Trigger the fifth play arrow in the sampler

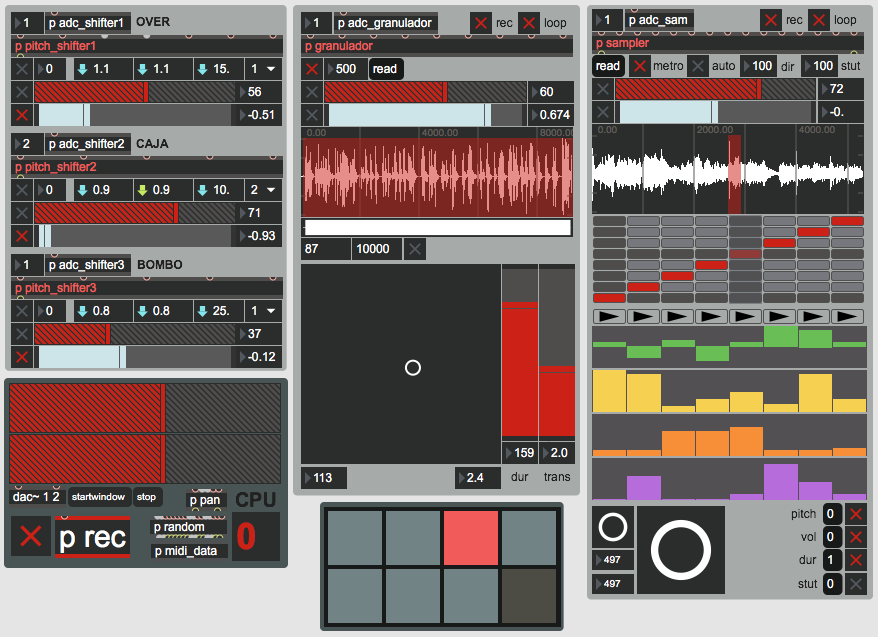[745, 316]
